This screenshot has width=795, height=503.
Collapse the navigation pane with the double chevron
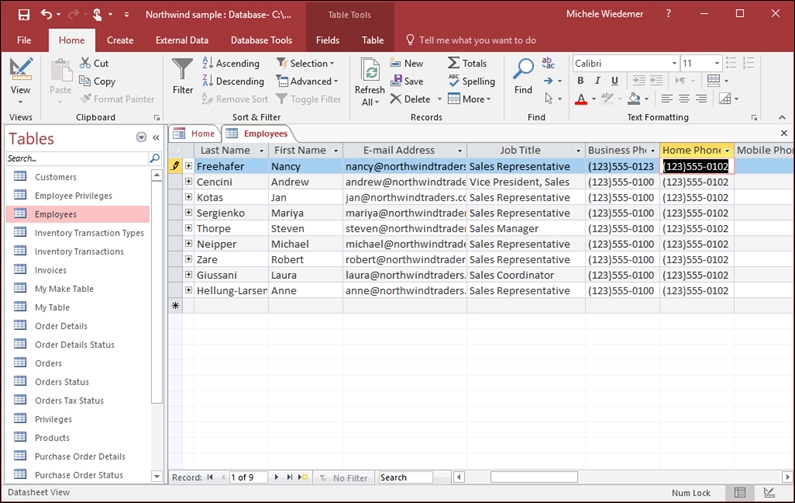156,138
